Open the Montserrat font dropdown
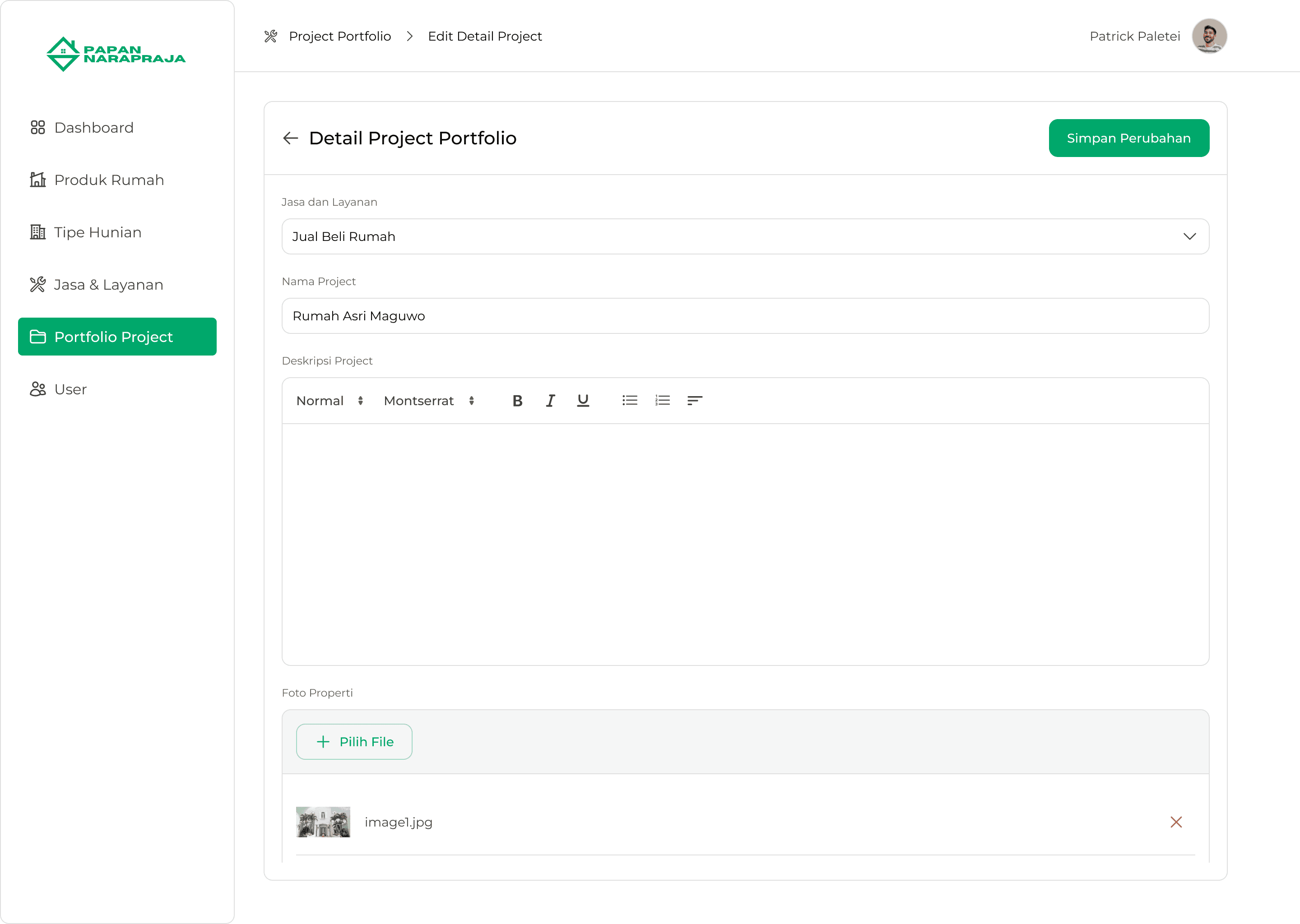This screenshot has width=1300, height=924. coord(428,401)
